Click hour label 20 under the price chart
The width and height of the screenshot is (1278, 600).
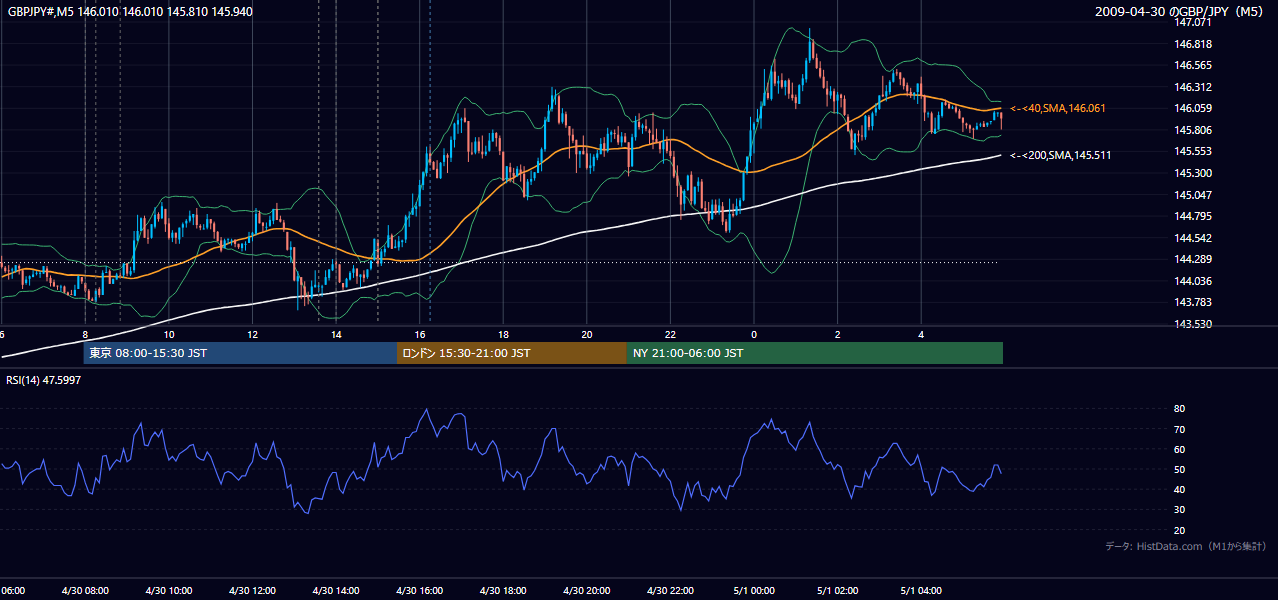(587, 335)
